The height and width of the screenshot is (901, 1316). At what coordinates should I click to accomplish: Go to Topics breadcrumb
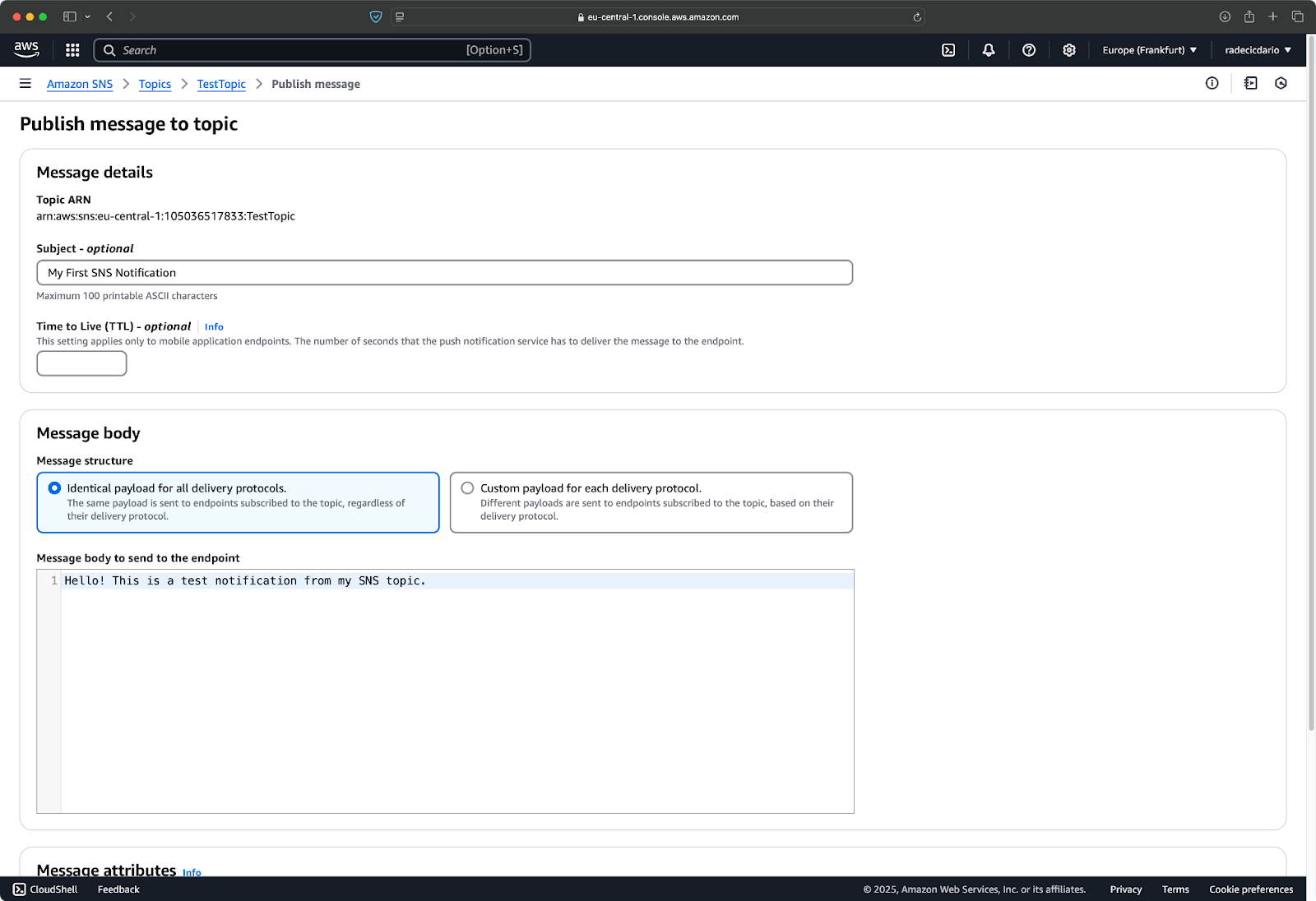[x=155, y=84]
